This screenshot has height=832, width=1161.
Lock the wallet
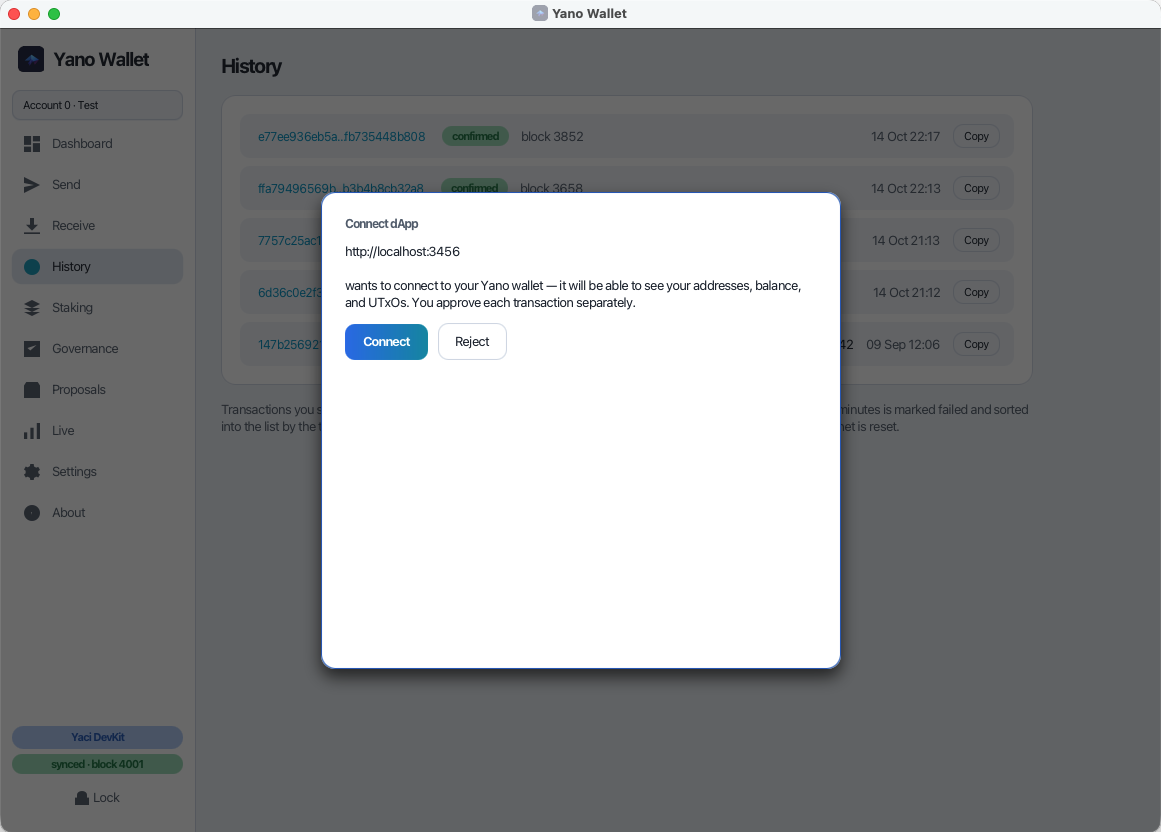coord(97,798)
